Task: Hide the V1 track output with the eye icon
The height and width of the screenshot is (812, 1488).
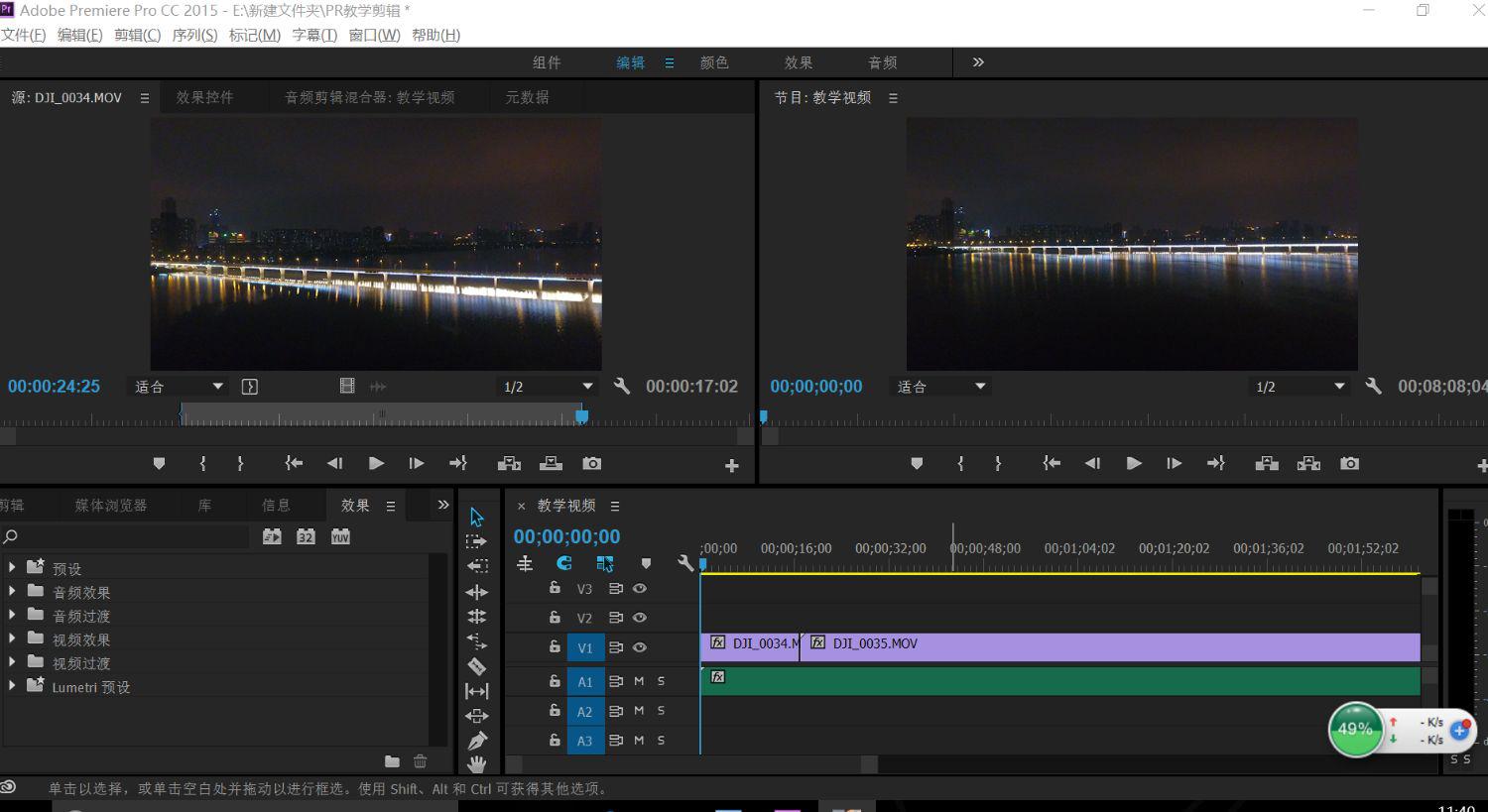Action: 640,647
